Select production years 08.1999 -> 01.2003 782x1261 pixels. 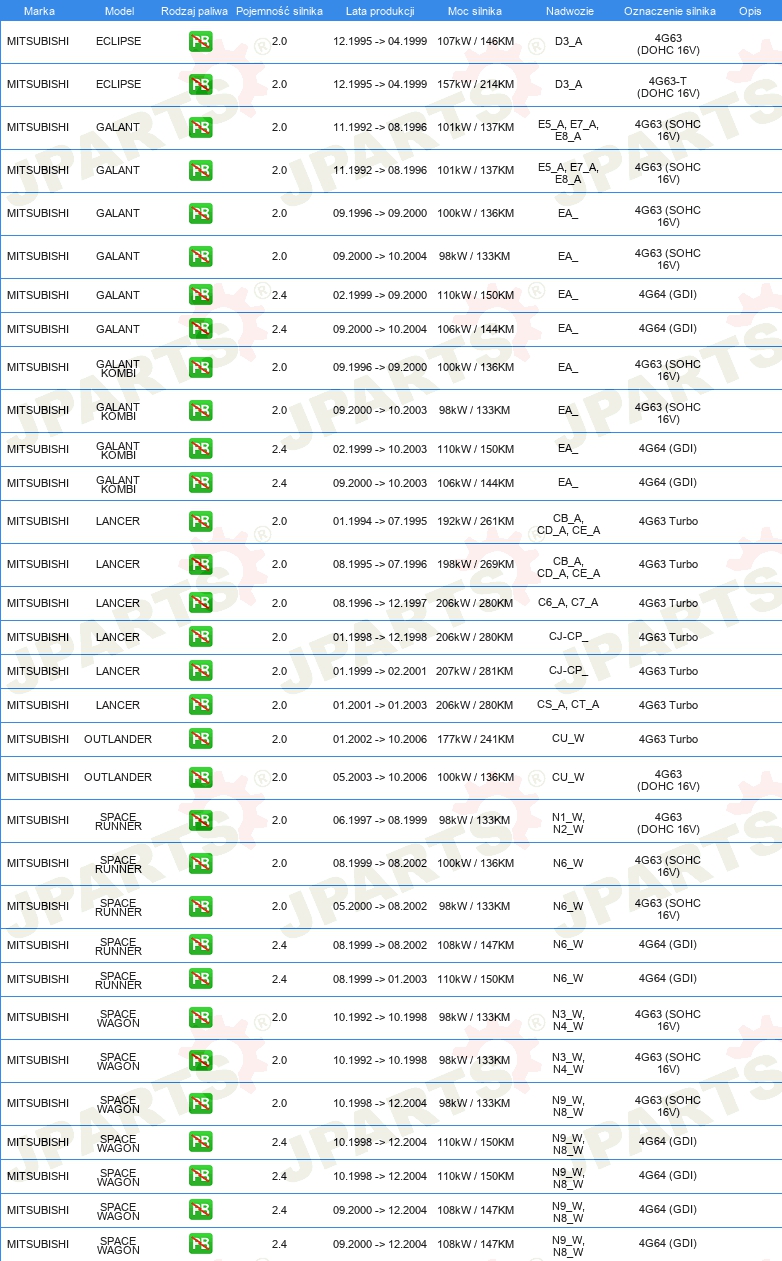point(380,979)
